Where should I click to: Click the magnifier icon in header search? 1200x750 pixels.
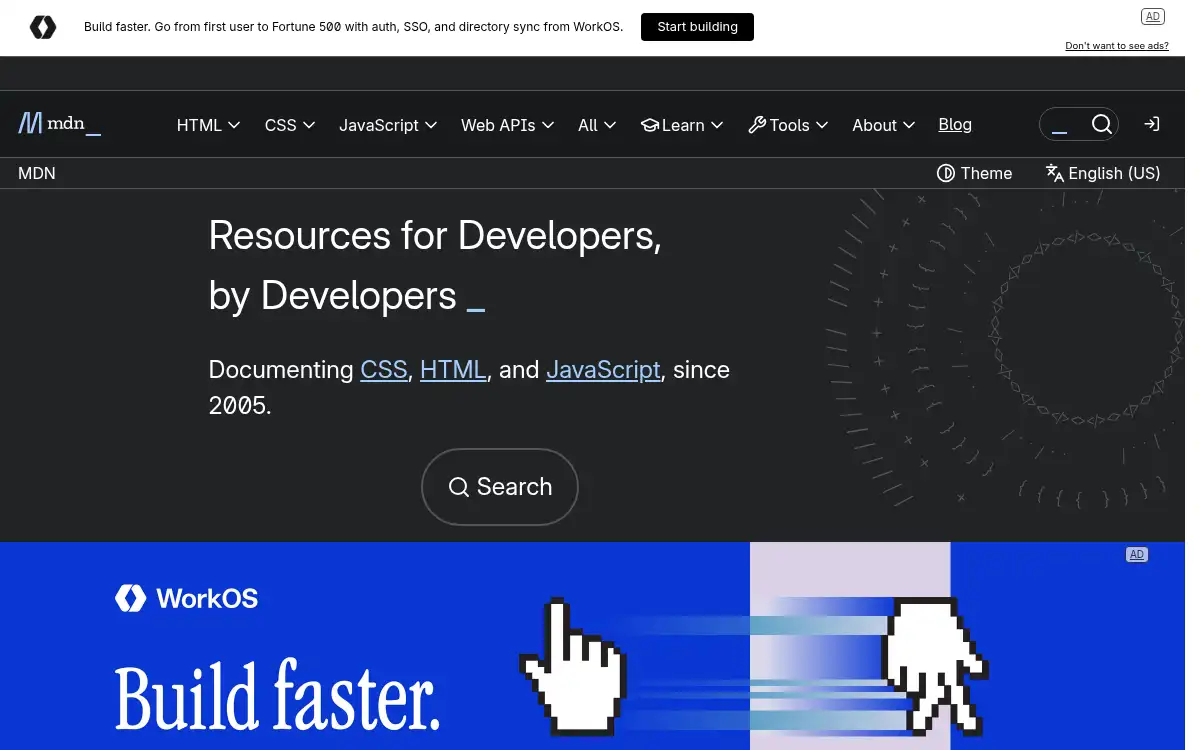click(x=1102, y=124)
